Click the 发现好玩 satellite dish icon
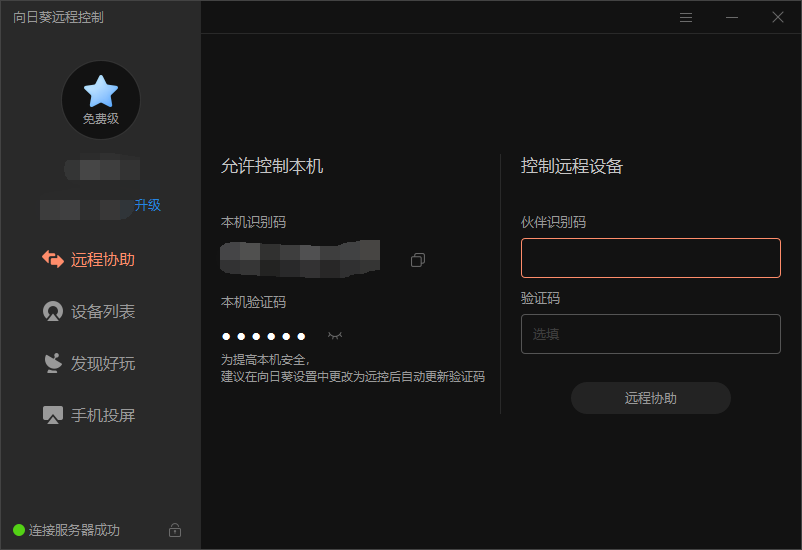 [53, 363]
